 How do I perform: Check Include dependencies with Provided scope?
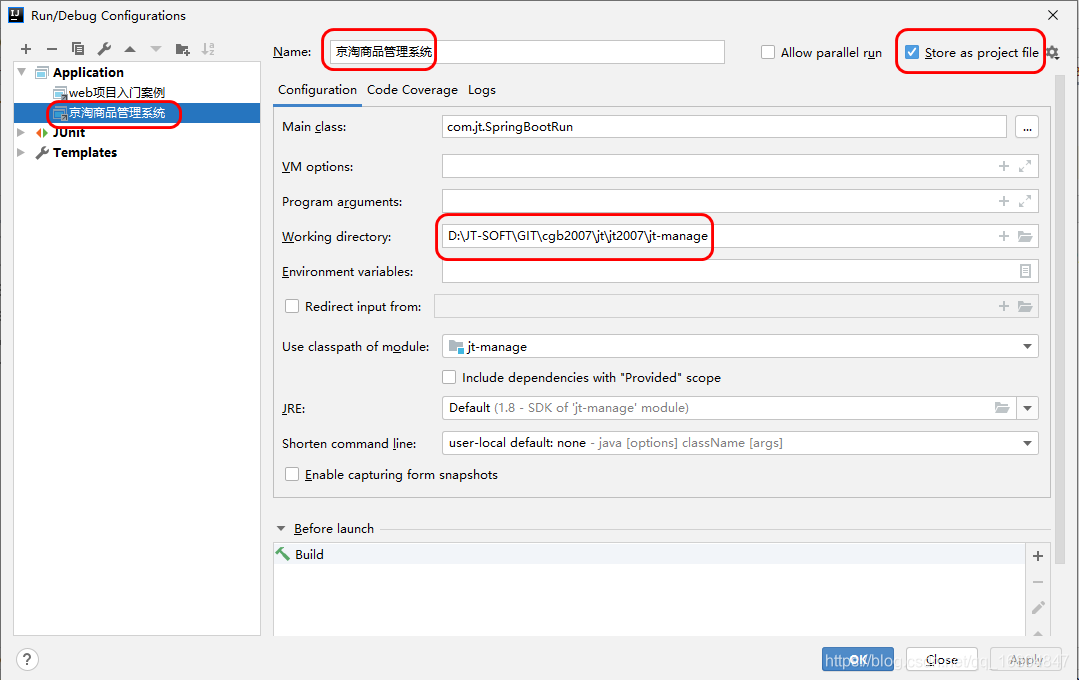click(449, 377)
